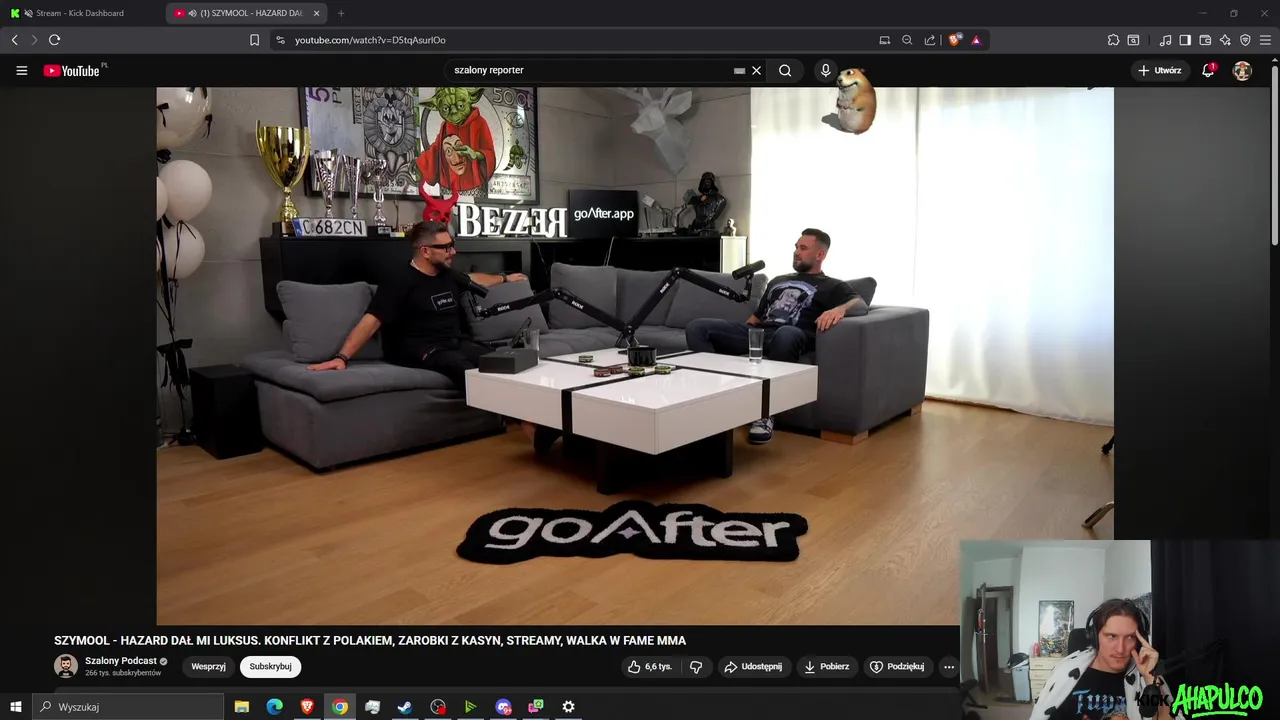Open more actions three-dot menu under video
This screenshot has height=720, width=1280.
949,666
